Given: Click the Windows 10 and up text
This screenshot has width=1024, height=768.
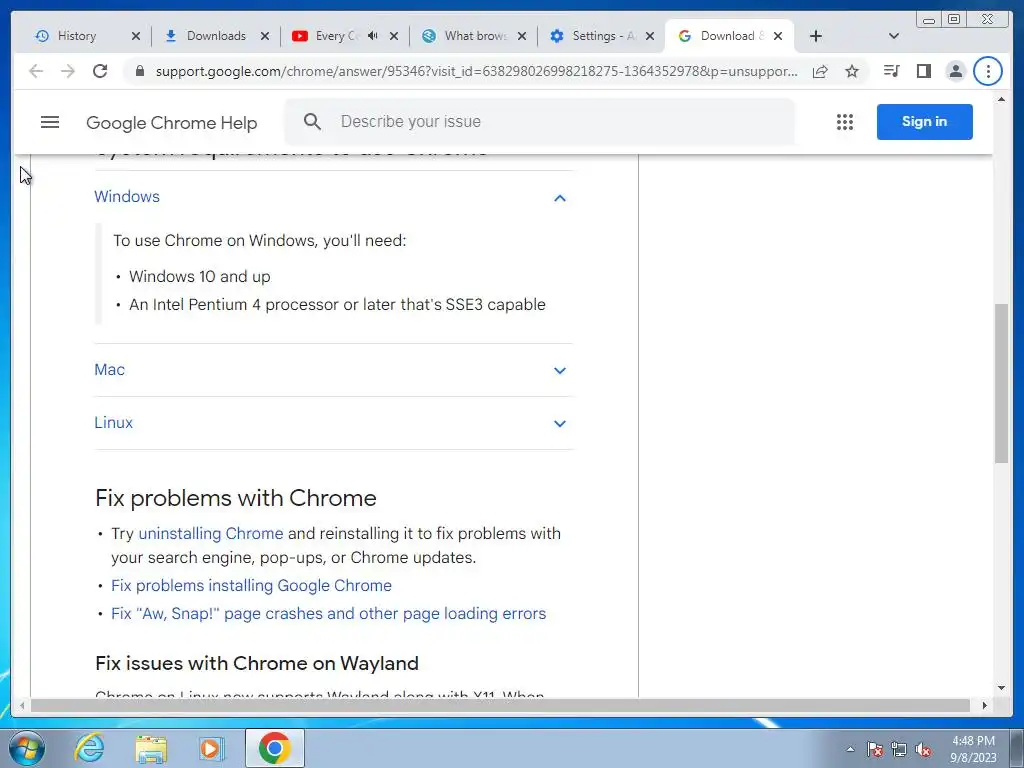Looking at the screenshot, I should (x=200, y=276).
